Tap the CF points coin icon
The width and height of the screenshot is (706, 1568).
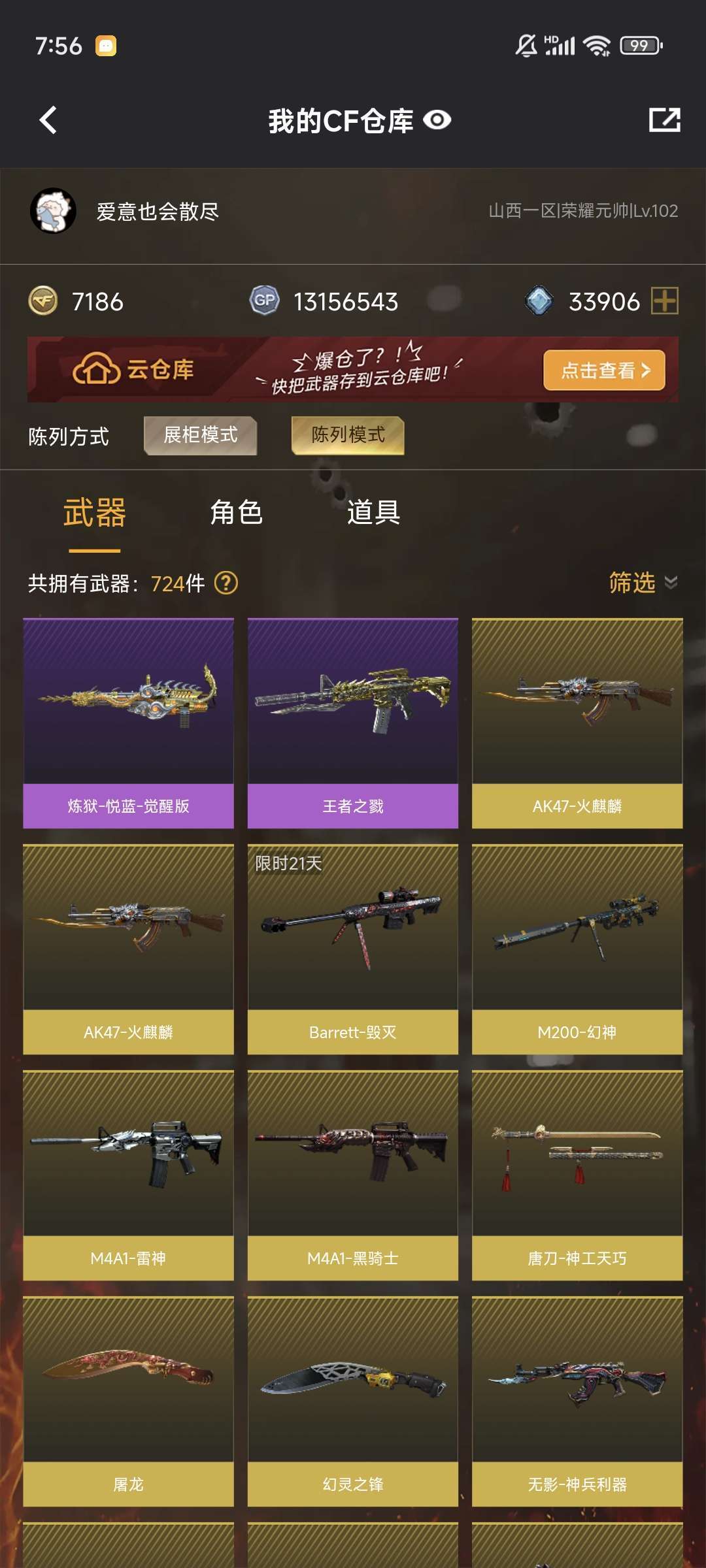pyautogui.click(x=43, y=301)
